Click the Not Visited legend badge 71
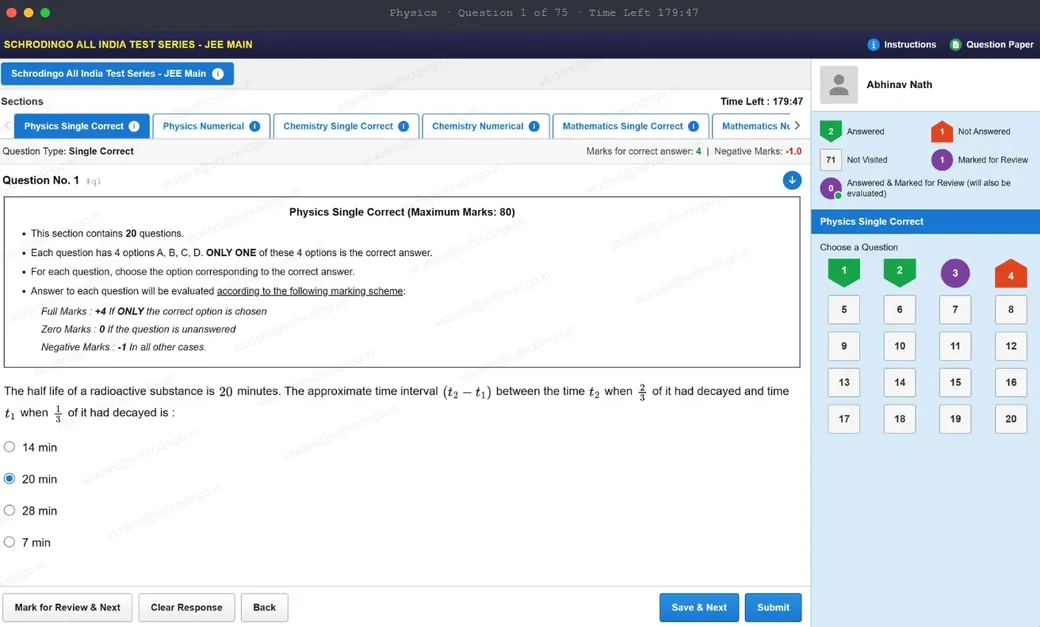Image resolution: width=1040 pixels, height=627 pixels. 830,160
